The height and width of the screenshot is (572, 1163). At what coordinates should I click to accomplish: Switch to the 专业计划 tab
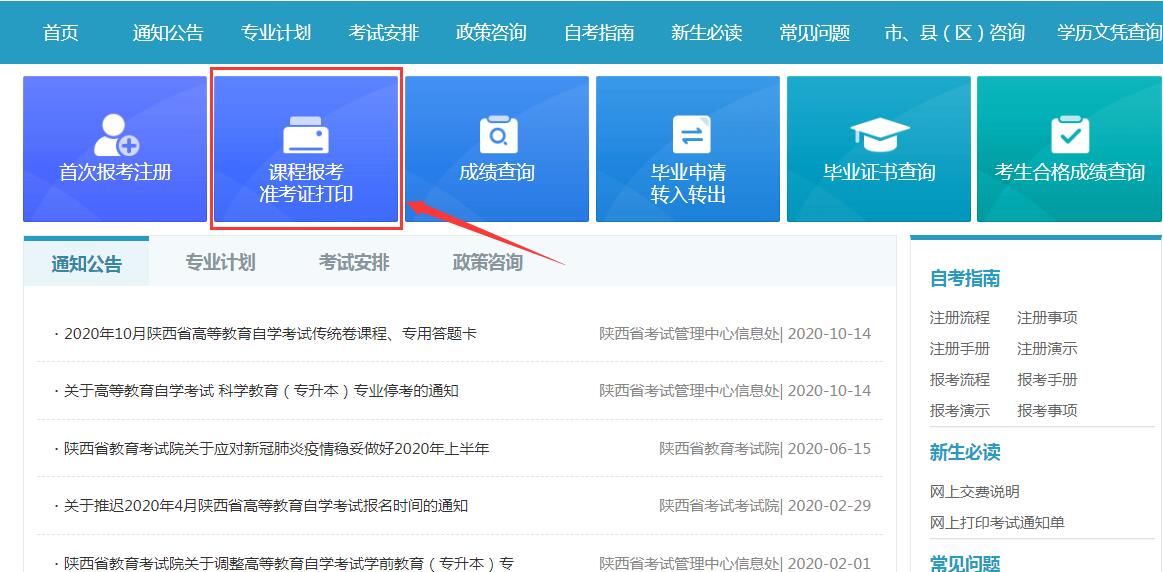(220, 263)
